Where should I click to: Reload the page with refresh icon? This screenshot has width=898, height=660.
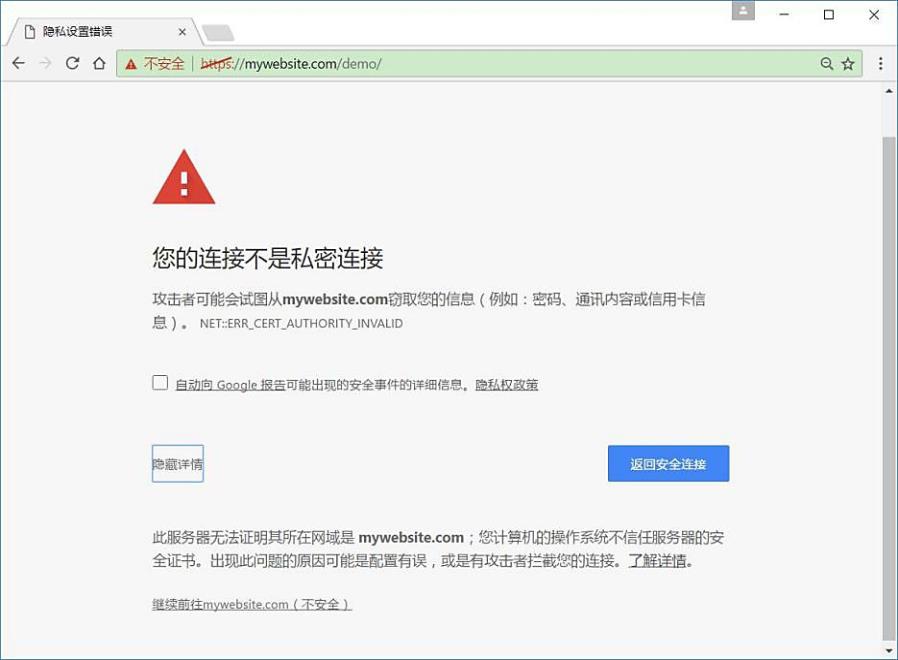pos(72,63)
